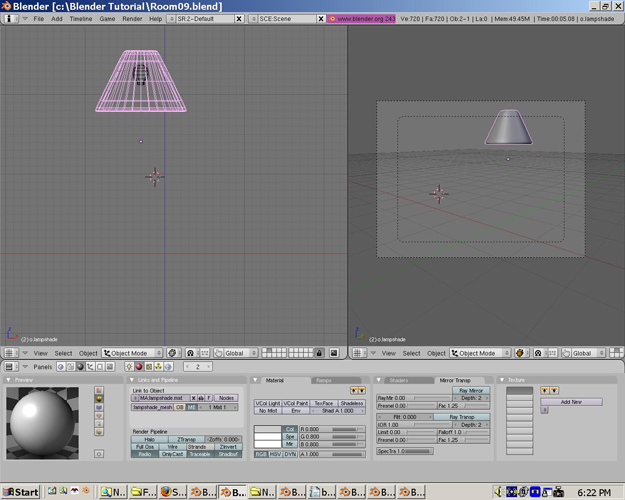This screenshot has height=500, width=625.
Task: Toggle the Shadeless material option
Action: [x=351, y=403]
